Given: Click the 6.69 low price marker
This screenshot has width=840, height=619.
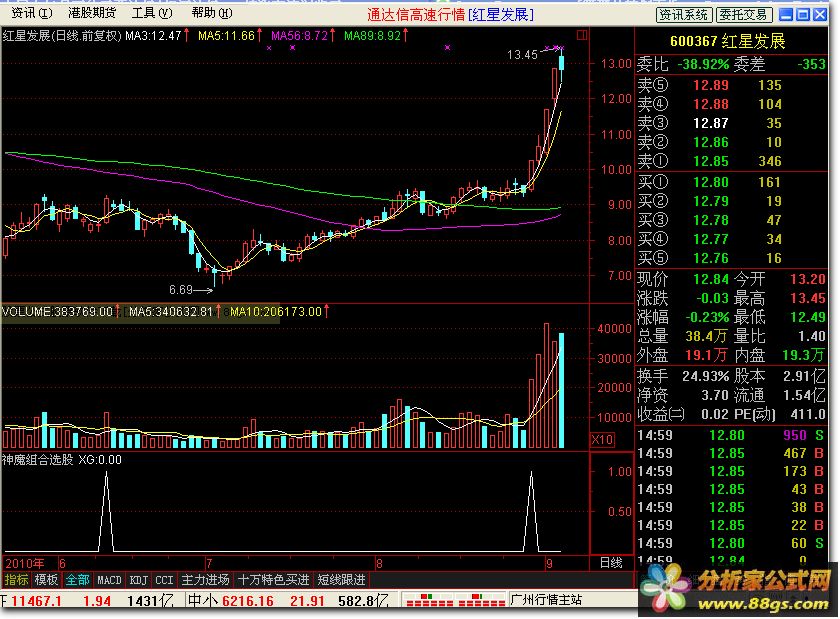Looking at the screenshot, I should 181,290.
